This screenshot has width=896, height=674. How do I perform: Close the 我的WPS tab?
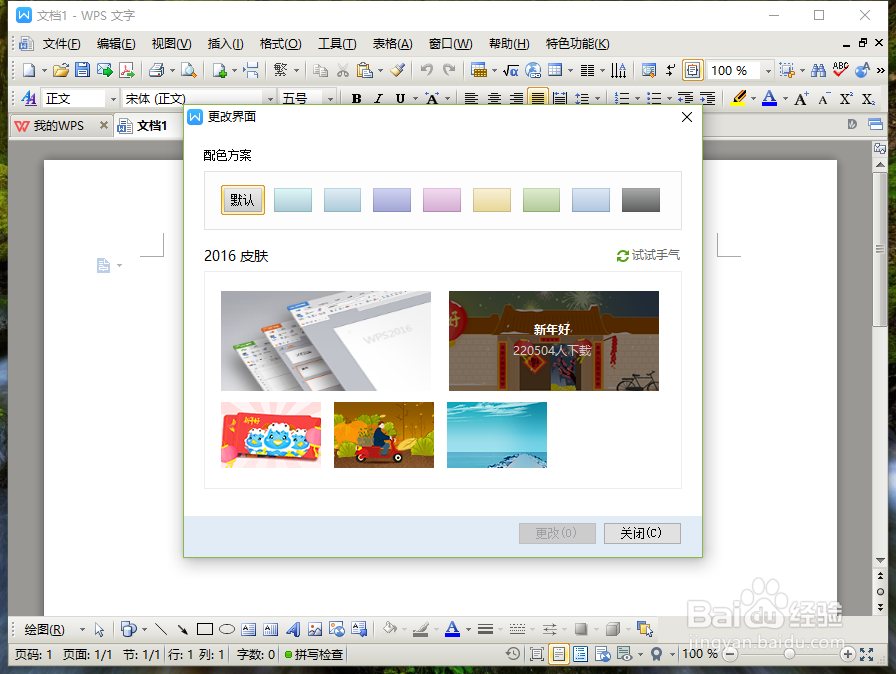(103, 125)
